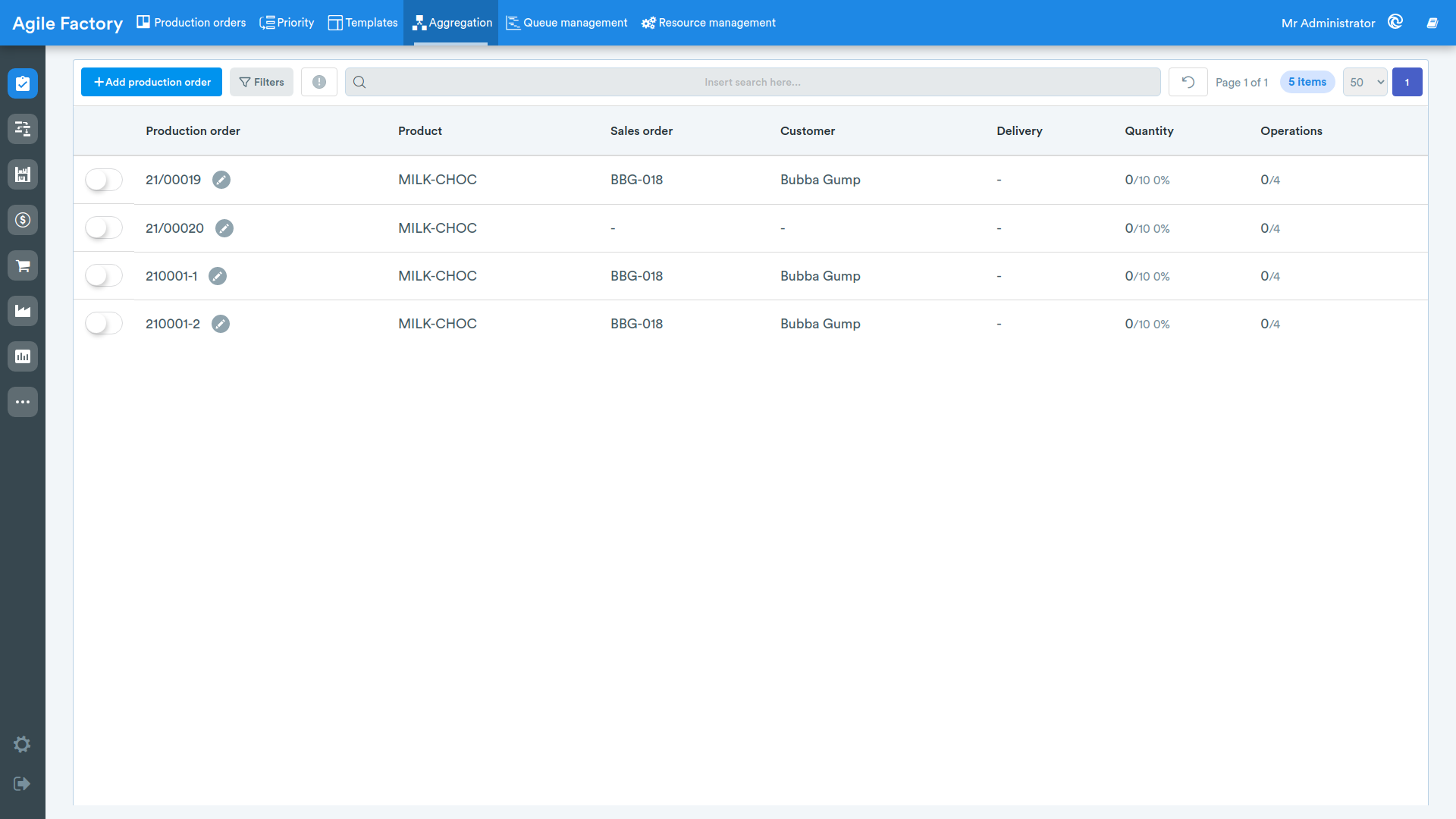
Task: Open the bar chart sidebar icon
Action: (23, 356)
